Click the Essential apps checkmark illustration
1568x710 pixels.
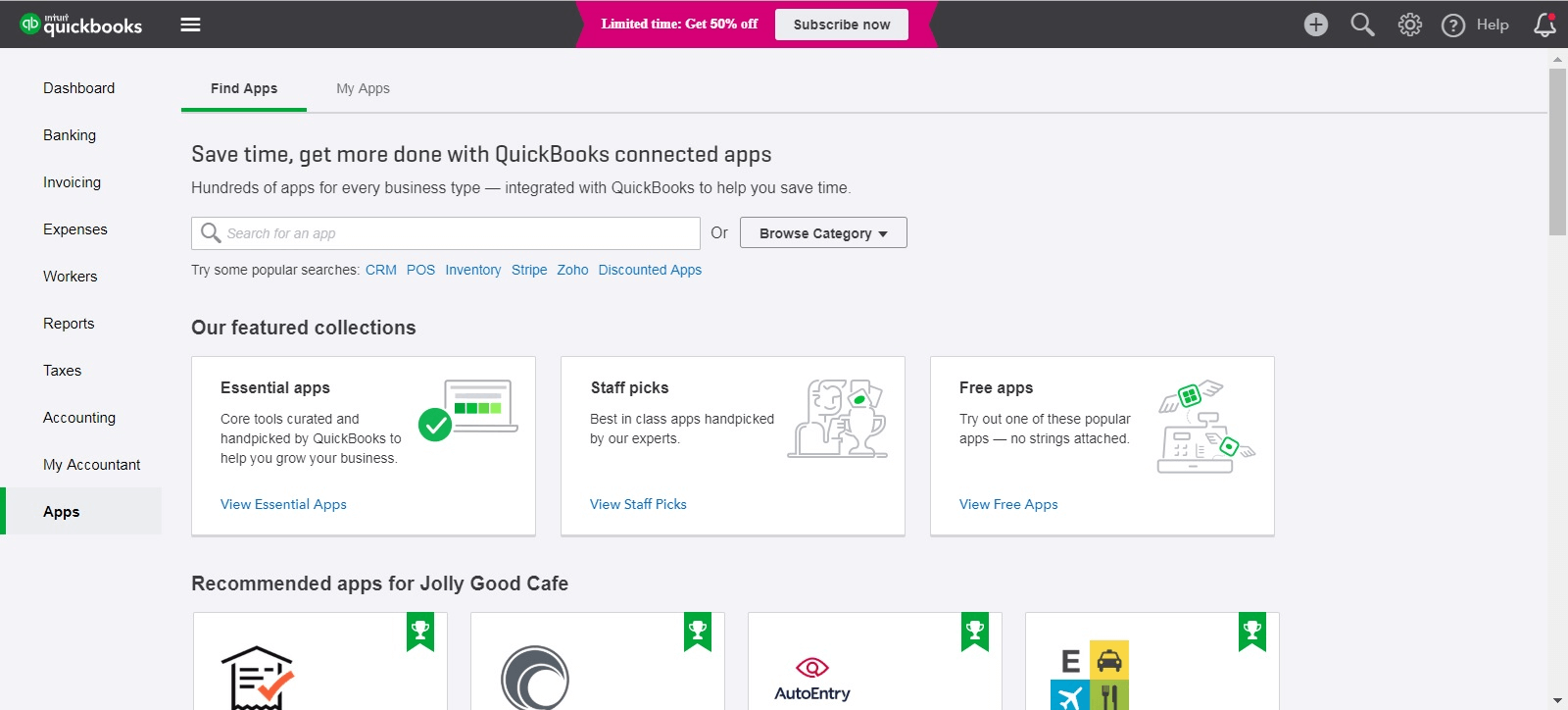coord(468,410)
